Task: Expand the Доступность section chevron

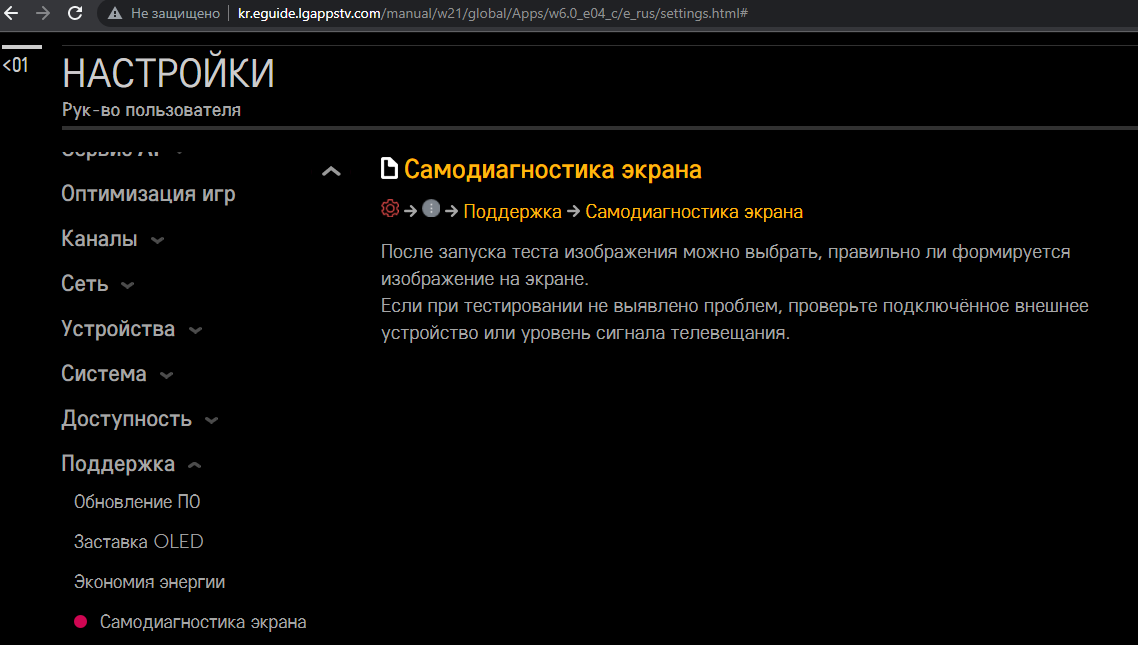Action: 211,420
